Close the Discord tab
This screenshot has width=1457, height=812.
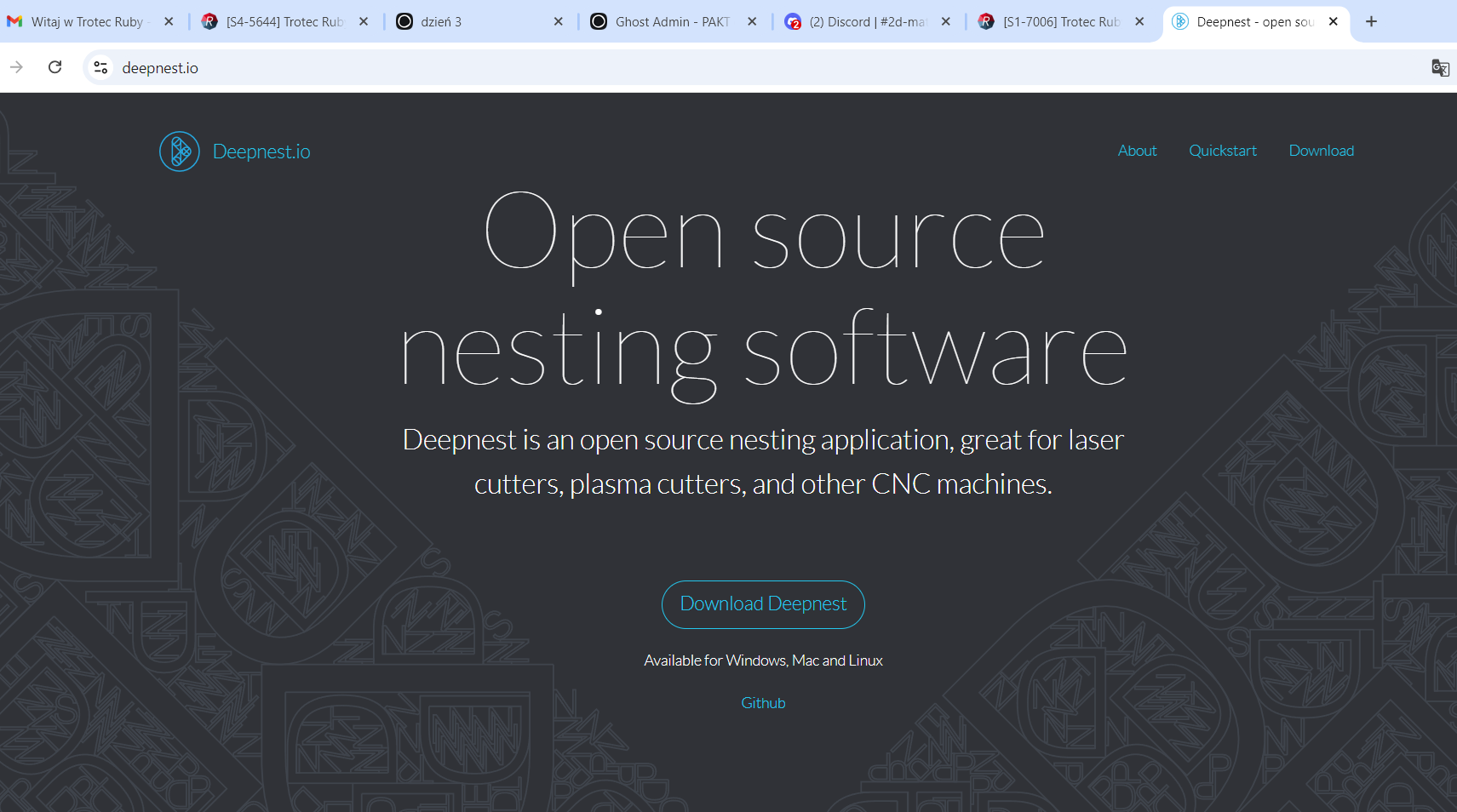point(945,21)
